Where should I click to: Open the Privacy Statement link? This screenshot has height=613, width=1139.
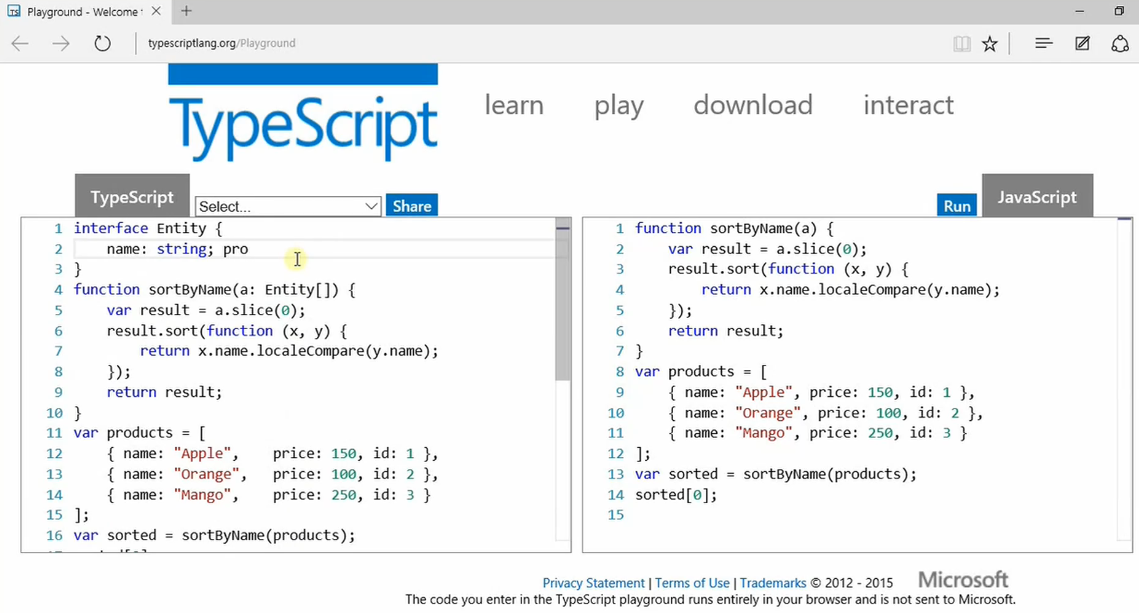point(593,583)
